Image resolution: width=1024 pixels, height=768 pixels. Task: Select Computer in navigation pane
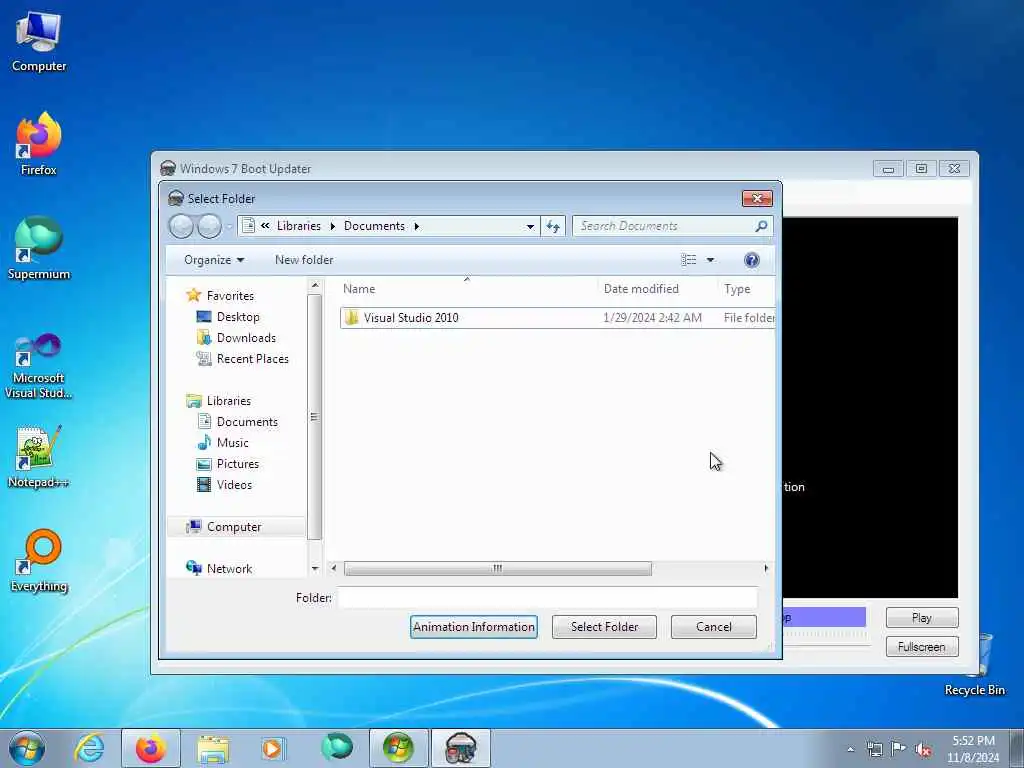[234, 527]
